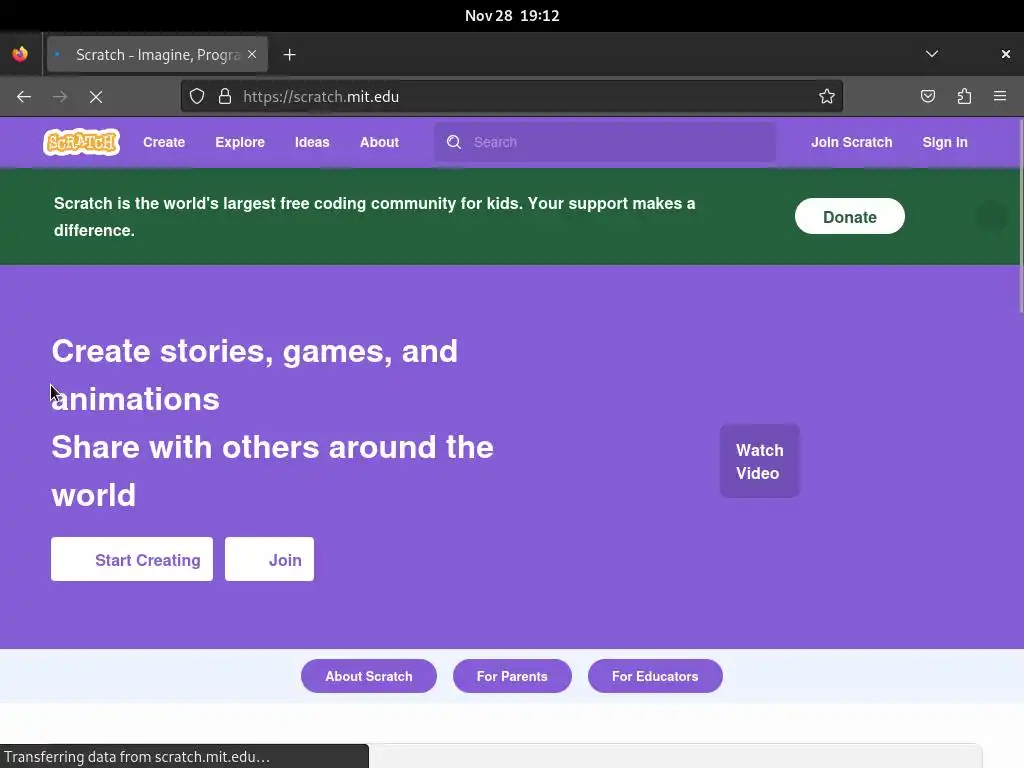This screenshot has height=768, width=1024.
Task: Close the browser window
Action: pyautogui.click(x=1006, y=54)
